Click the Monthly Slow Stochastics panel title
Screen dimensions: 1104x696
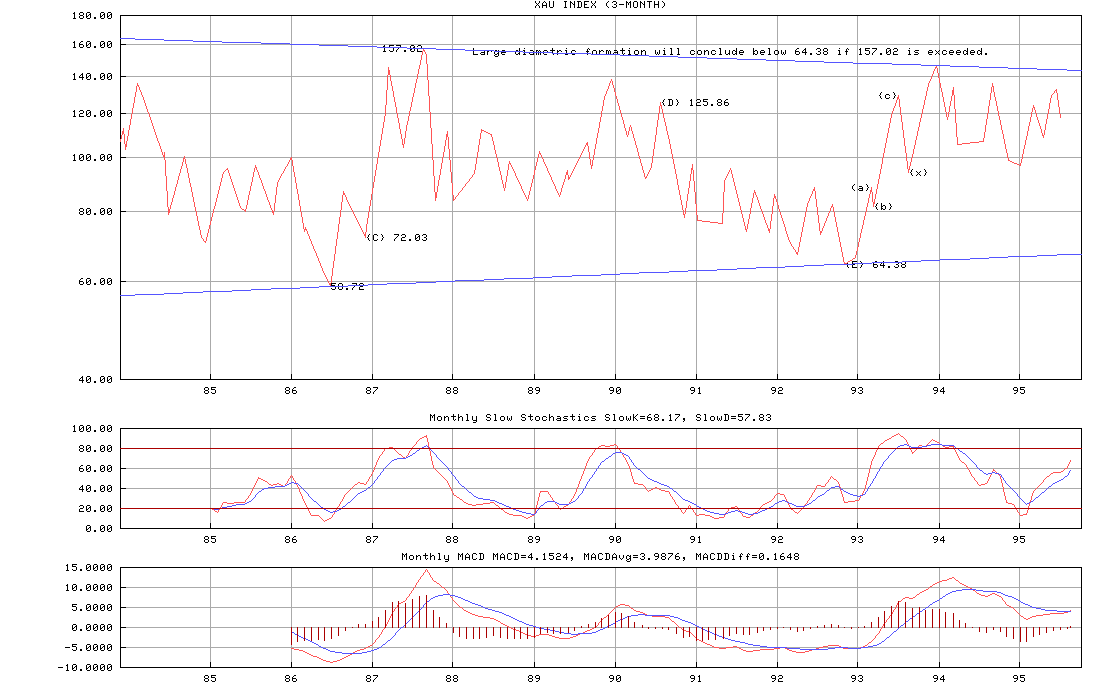600,418
